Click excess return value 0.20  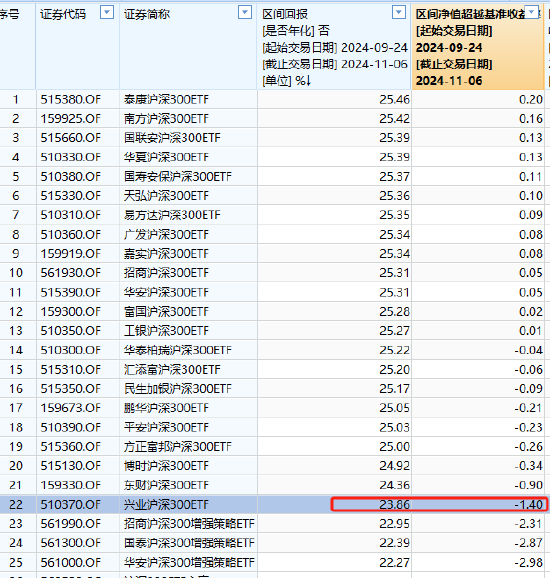point(531,100)
